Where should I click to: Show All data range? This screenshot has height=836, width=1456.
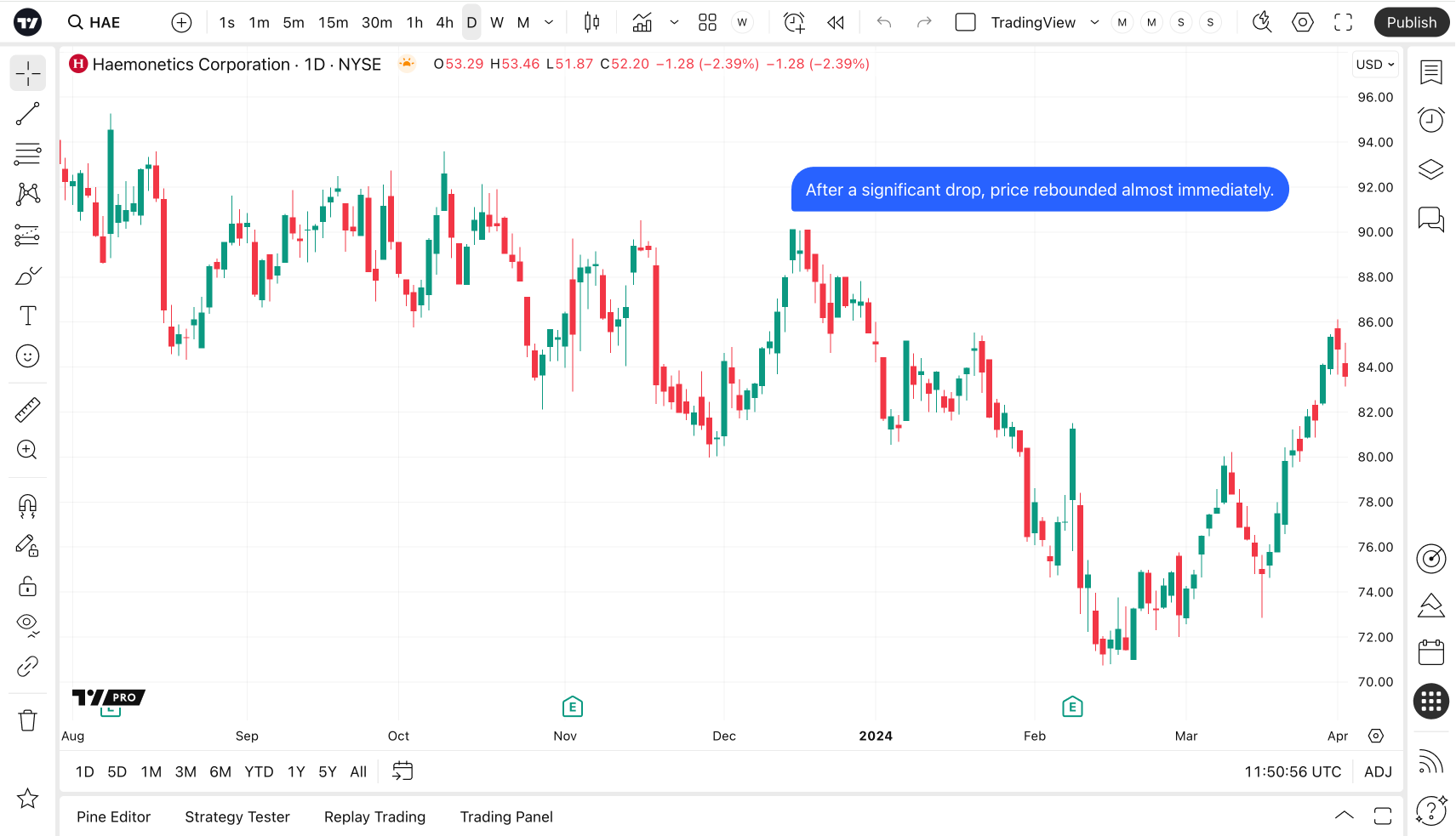[x=358, y=771]
